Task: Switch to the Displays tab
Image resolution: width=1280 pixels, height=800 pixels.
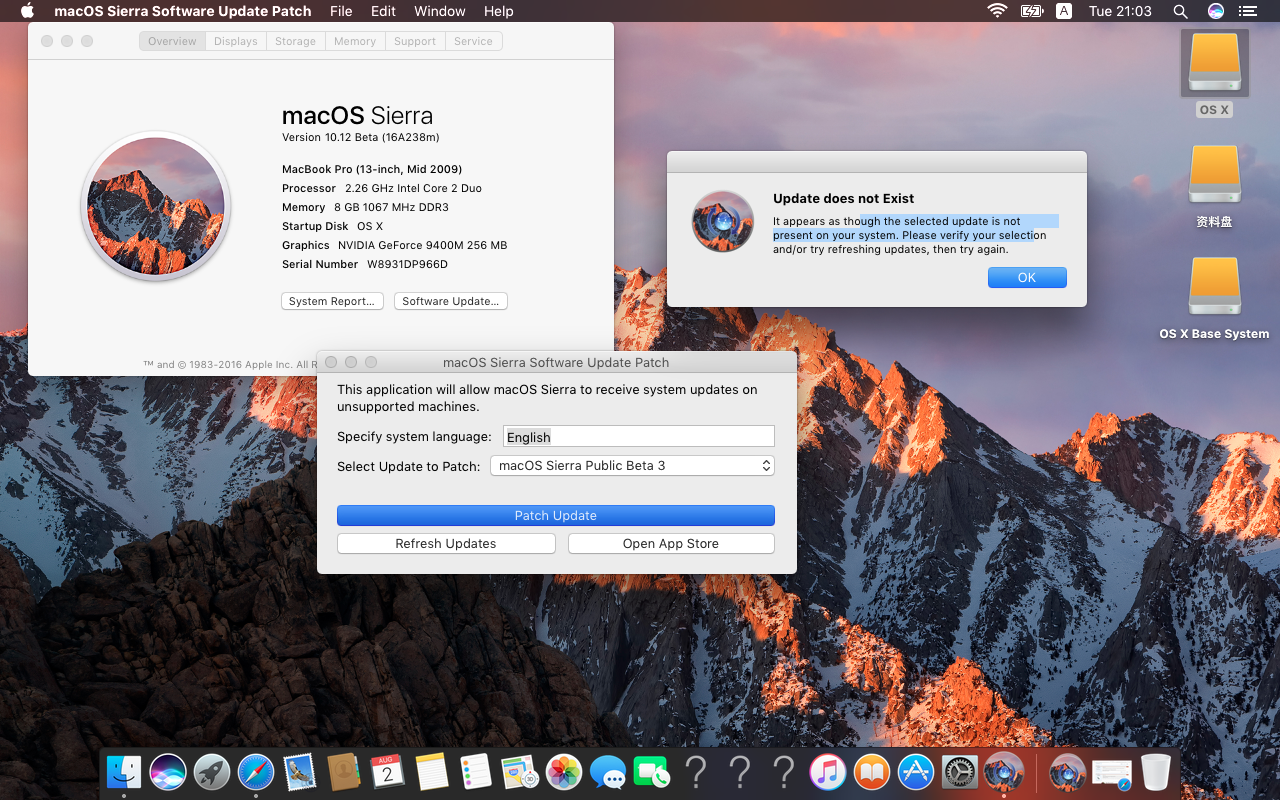Action: tap(236, 41)
